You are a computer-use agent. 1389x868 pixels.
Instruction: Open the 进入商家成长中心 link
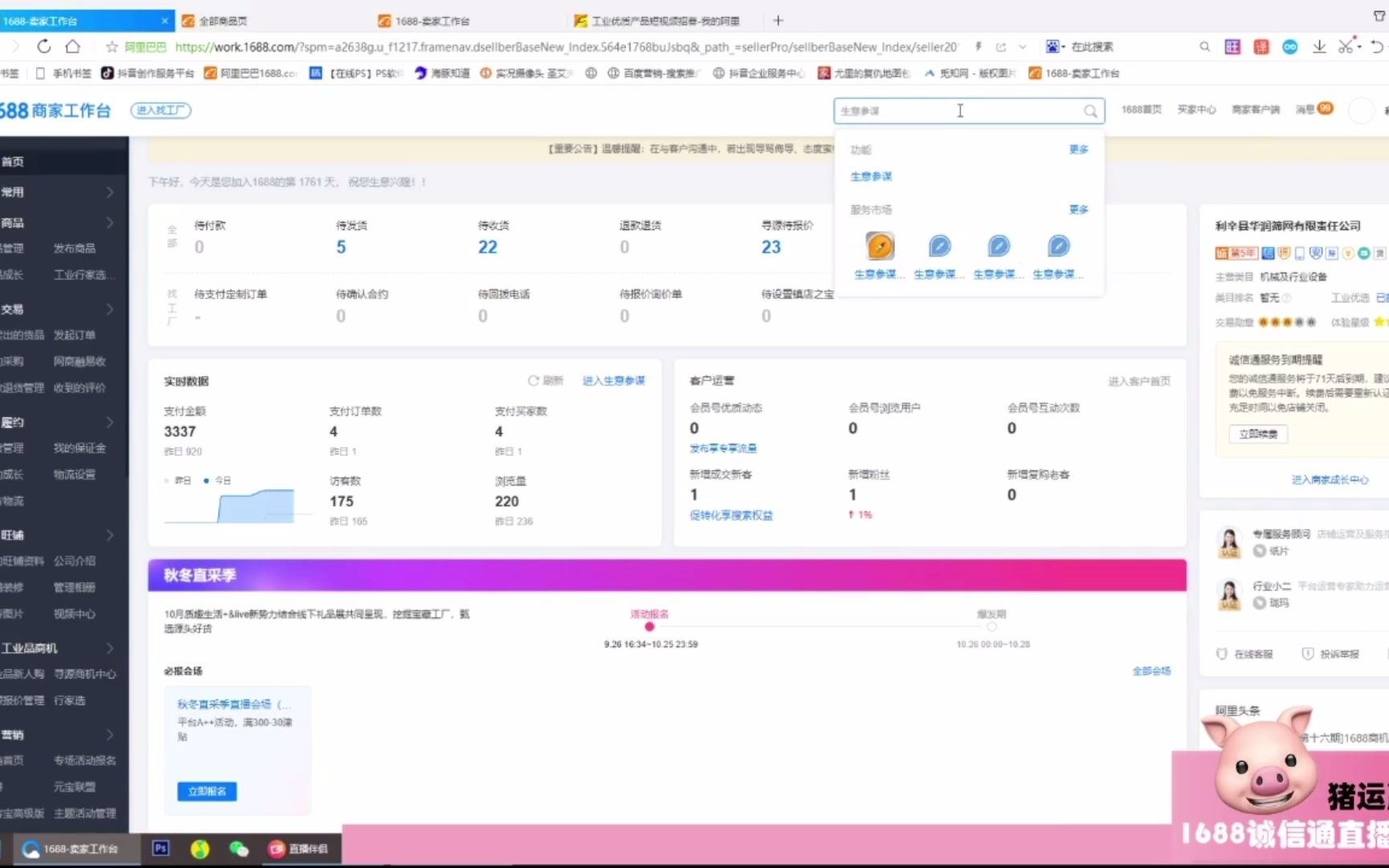click(x=1330, y=480)
